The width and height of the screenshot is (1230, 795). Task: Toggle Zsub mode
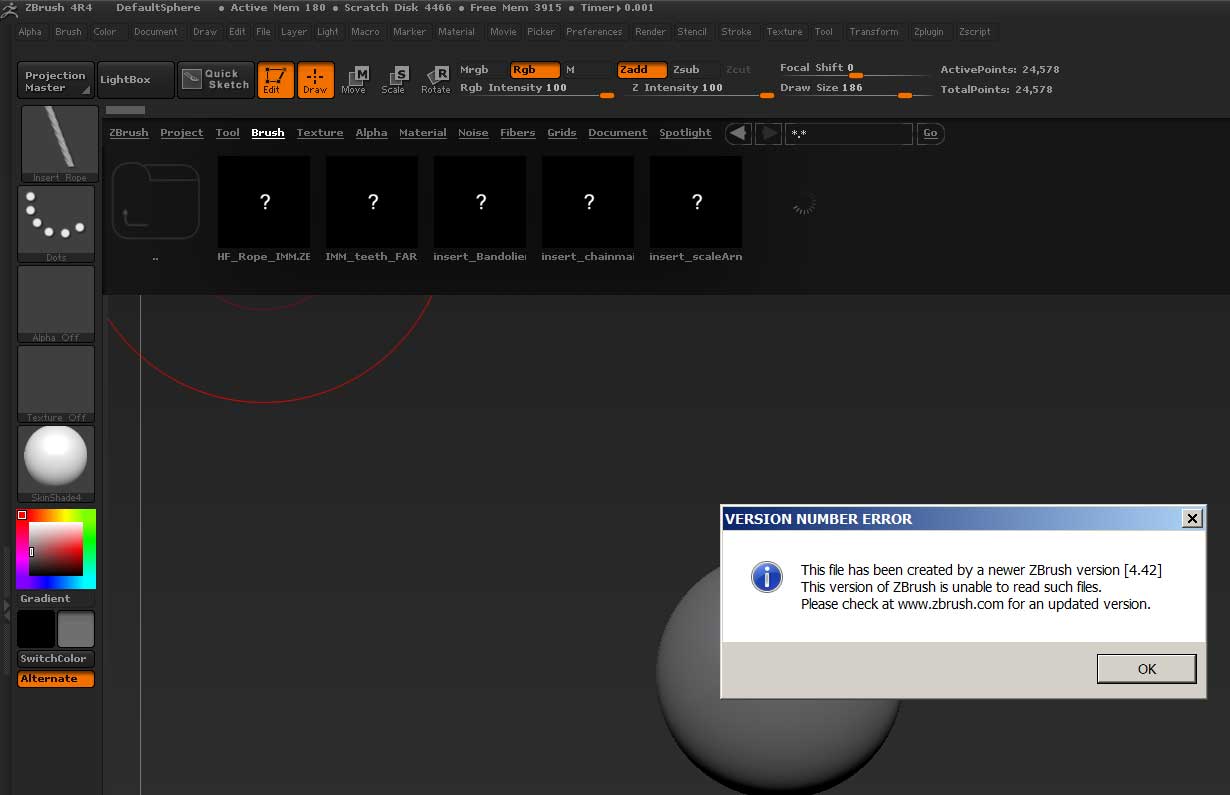click(x=695, y=70)
